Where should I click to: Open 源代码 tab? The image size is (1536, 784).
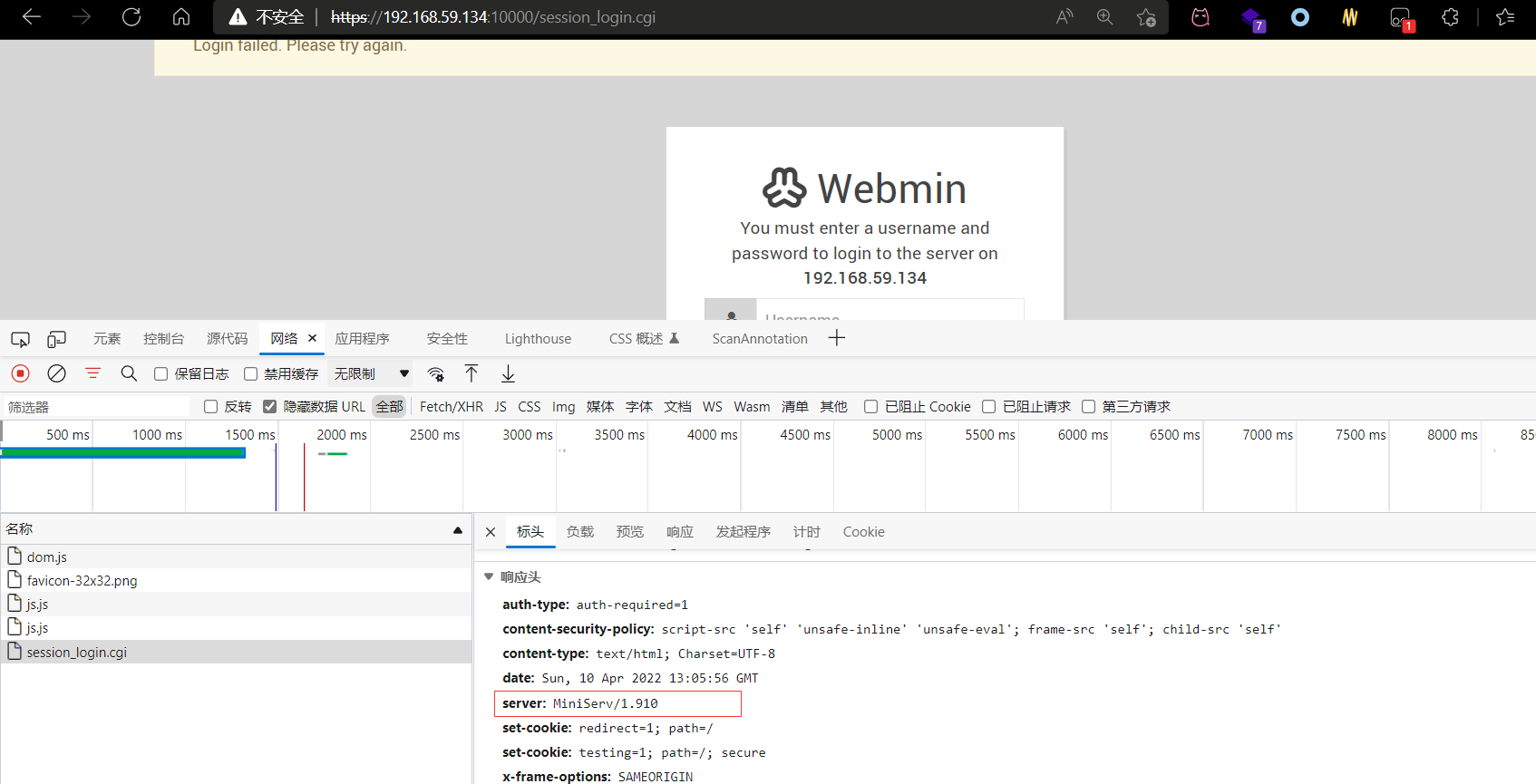click(x=227, y=339)
